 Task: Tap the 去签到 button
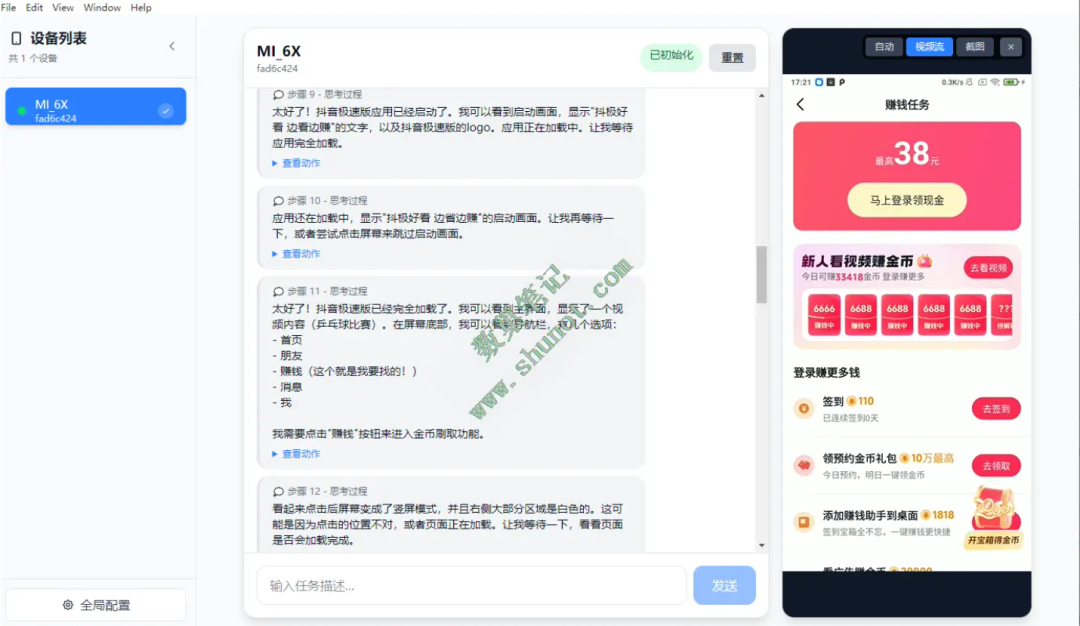[996, 408]
